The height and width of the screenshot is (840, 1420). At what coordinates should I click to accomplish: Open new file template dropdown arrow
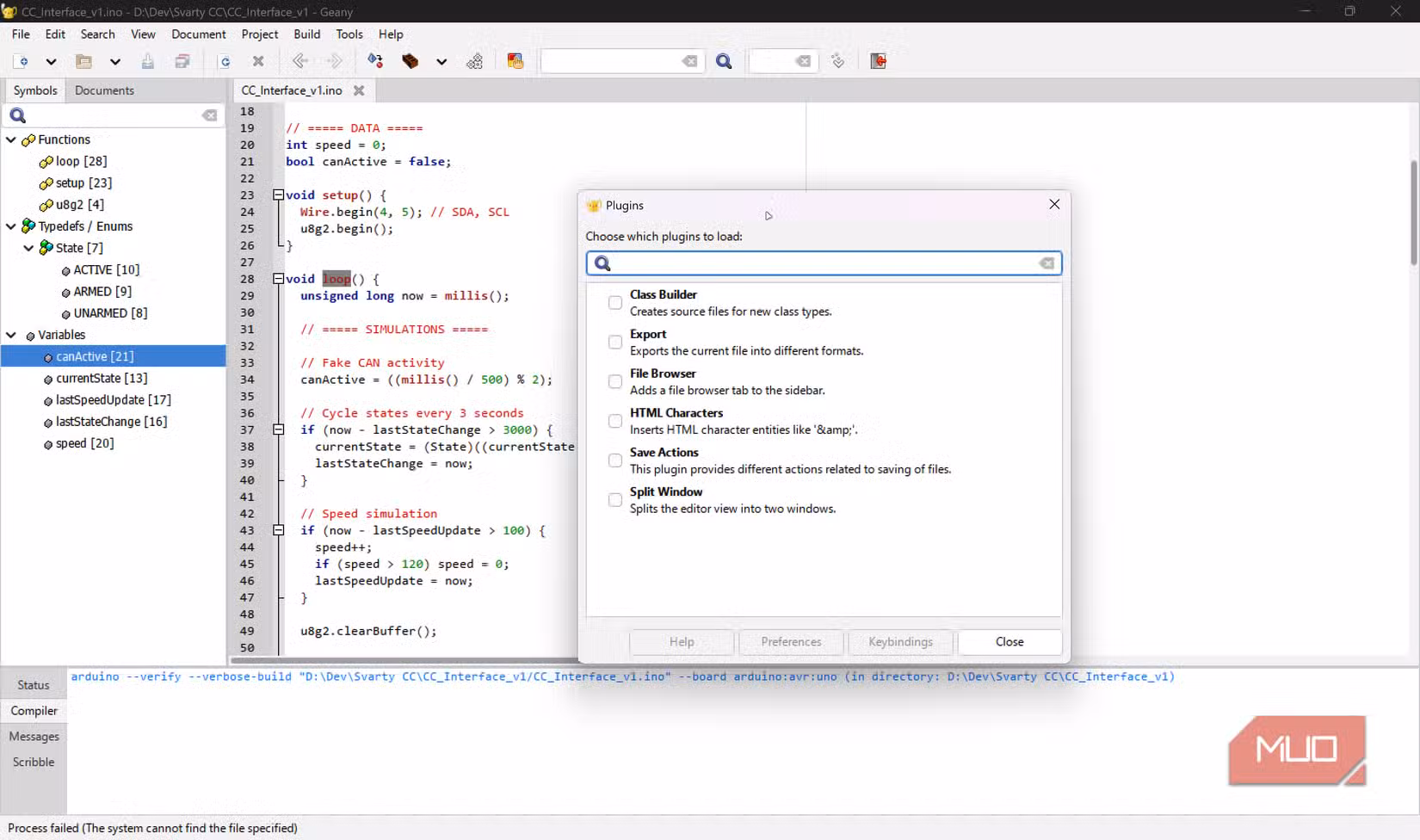coord(51,61)
